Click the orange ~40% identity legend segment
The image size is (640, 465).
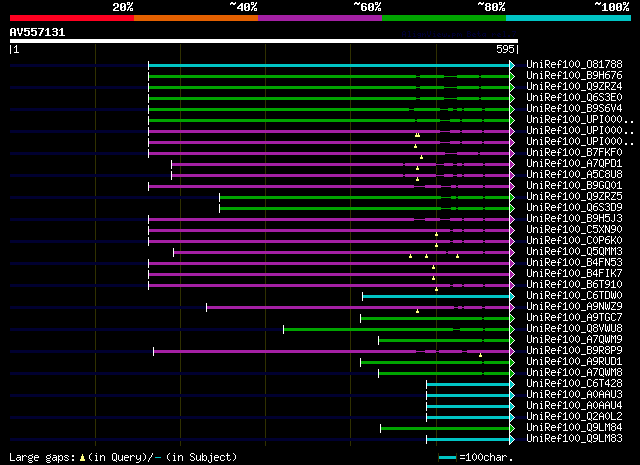[196, 18]
